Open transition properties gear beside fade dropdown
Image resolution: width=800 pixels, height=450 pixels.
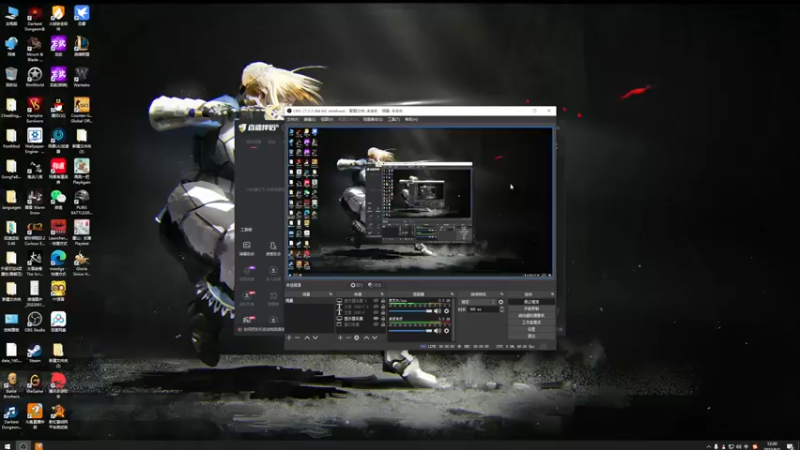[x=501, y=302]
